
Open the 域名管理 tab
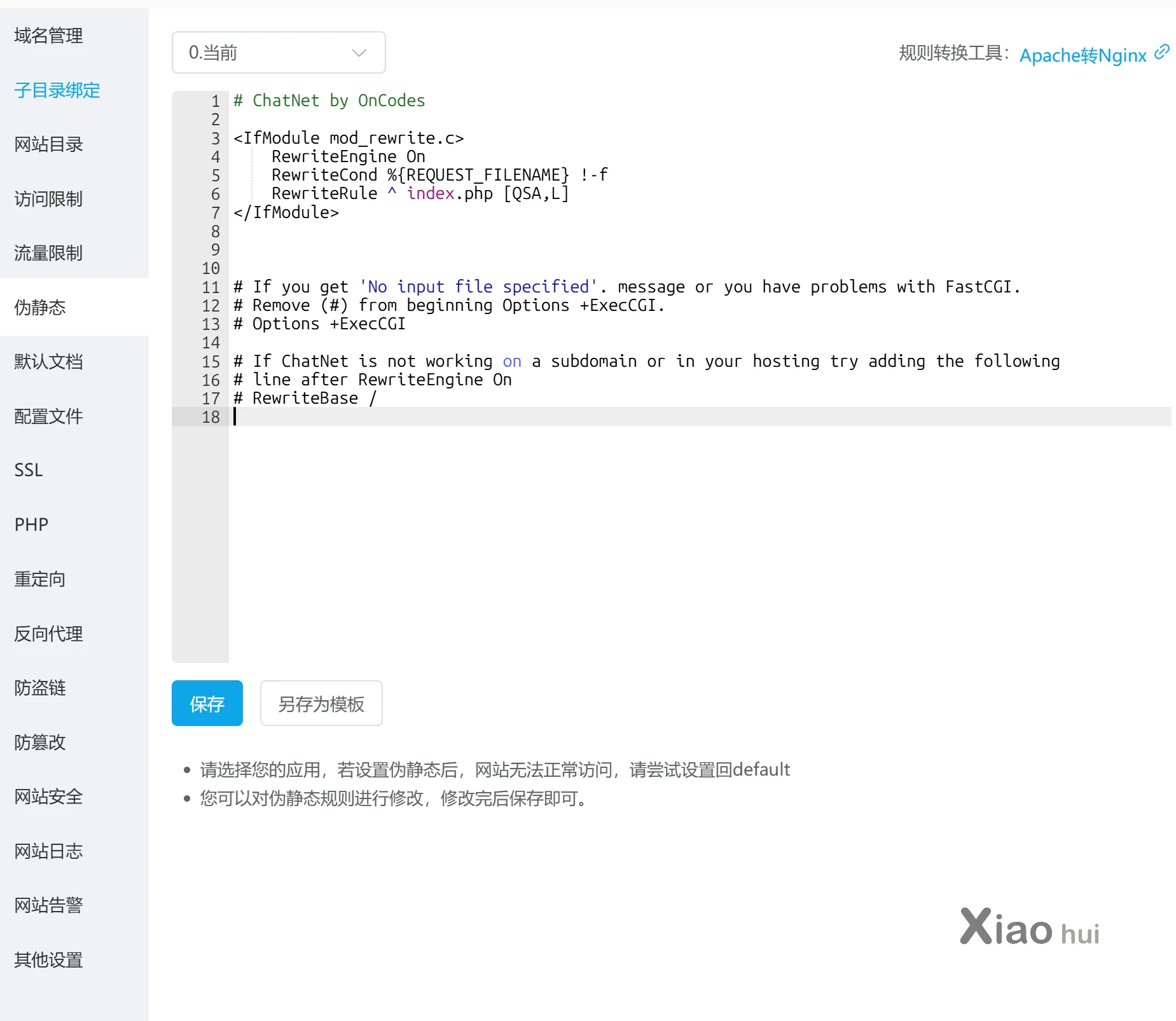tap(49, 36)
